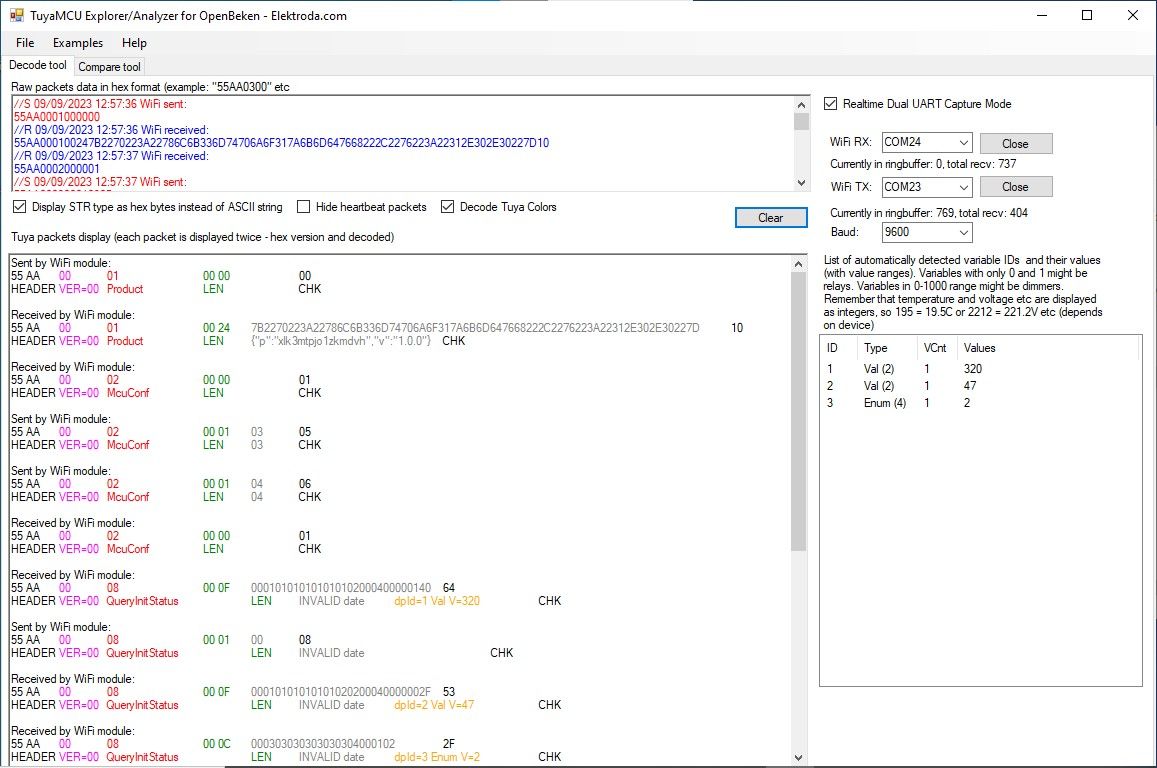Enable Hide heartbeat packets checkbox

[x=303, y=207]
